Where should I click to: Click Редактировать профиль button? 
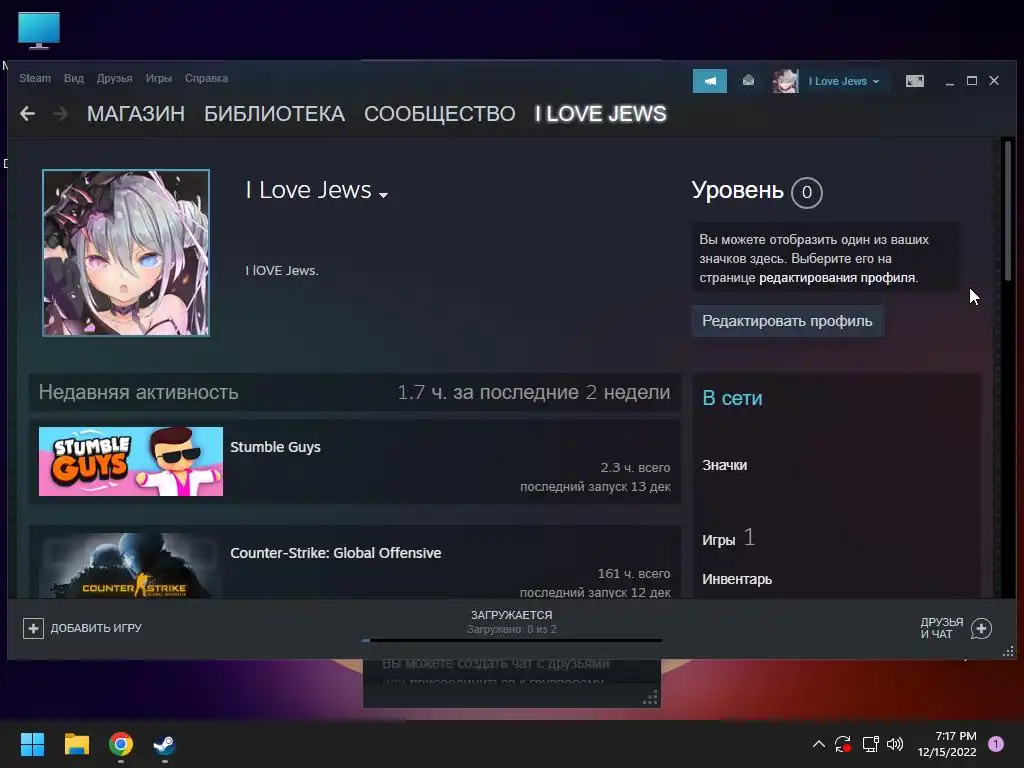click(x=788, y=321)
